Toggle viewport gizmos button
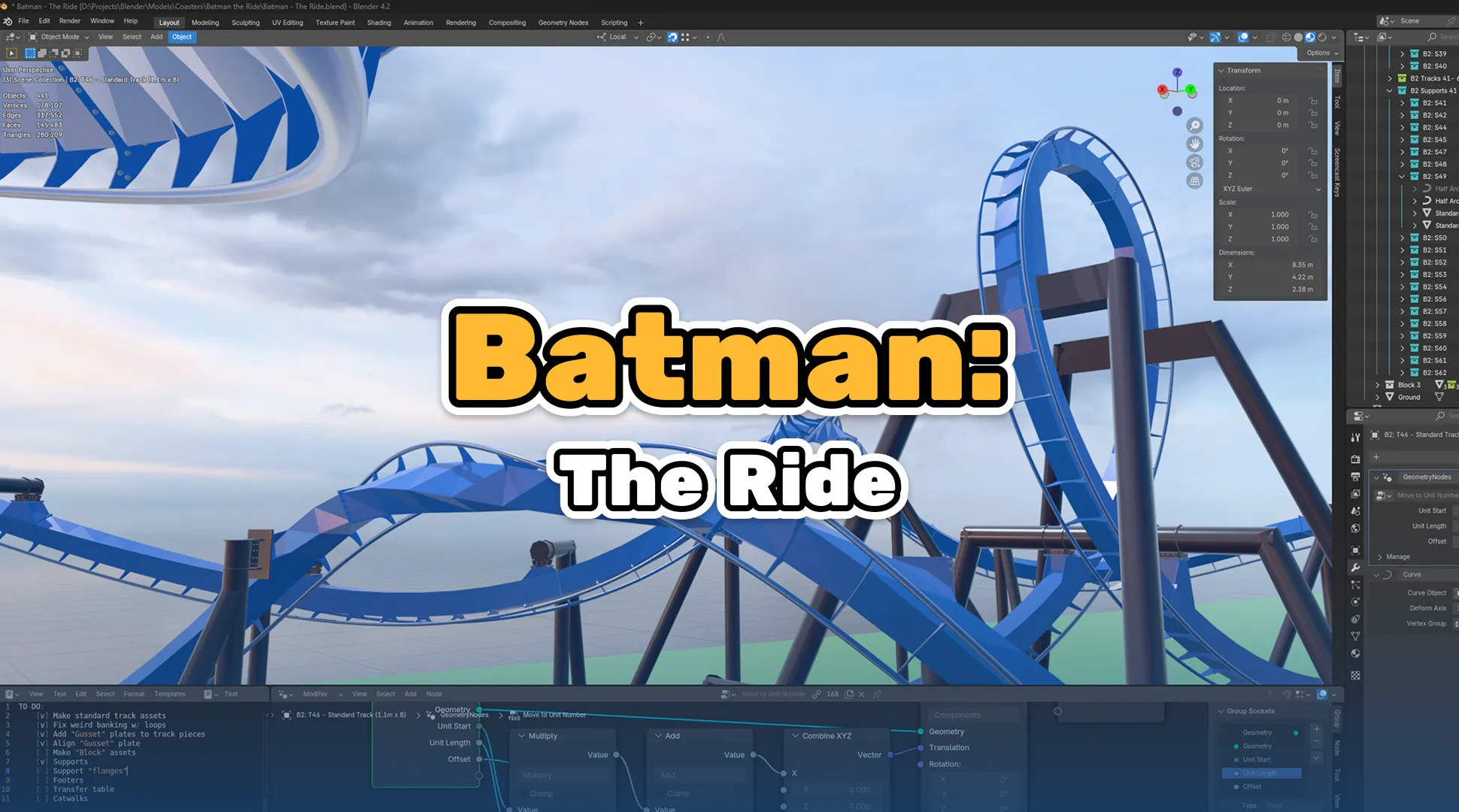 pos(1215,37)
